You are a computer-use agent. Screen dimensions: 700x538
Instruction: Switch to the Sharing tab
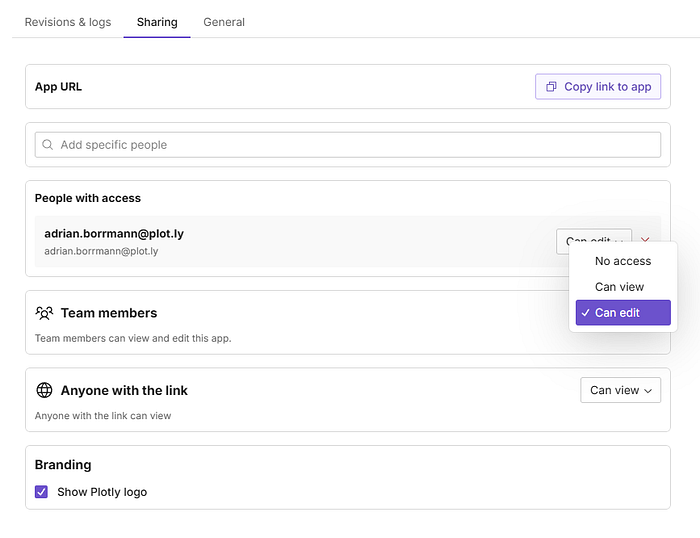click(157, 22)
